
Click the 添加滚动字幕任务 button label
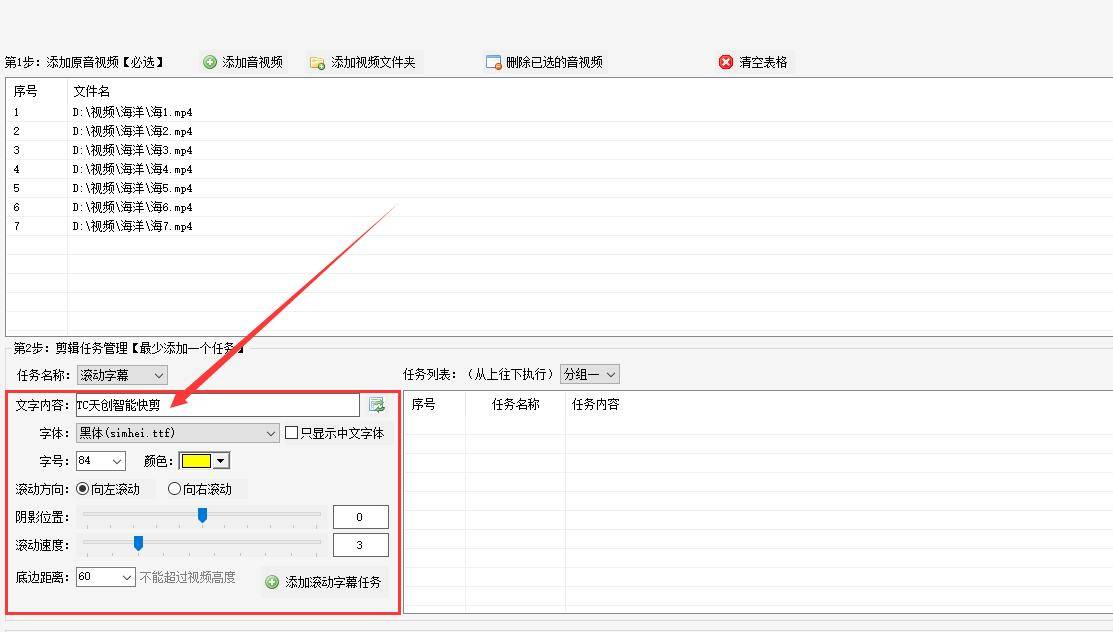pos(333,582)
